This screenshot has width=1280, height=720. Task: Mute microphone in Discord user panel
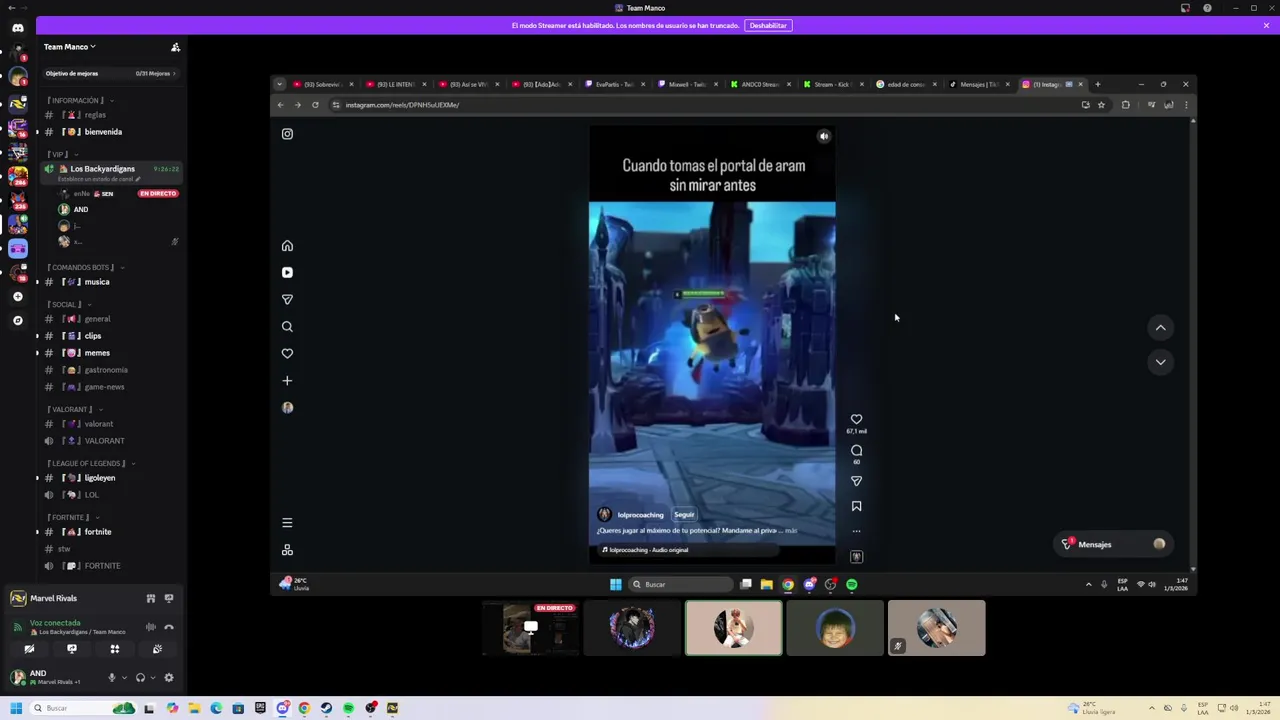(112, 678)
